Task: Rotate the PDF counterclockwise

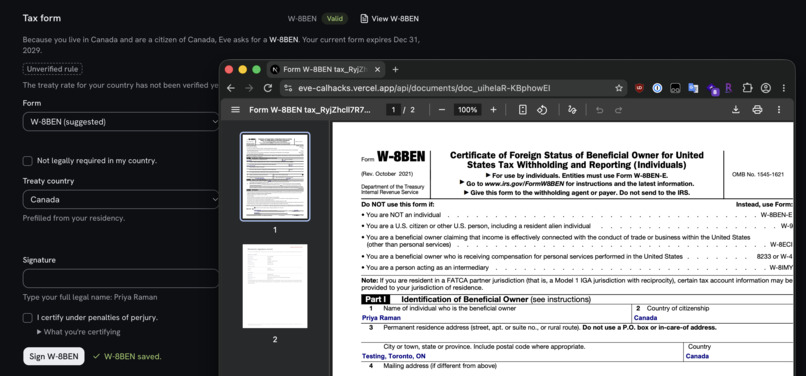Action: [542, 110]
